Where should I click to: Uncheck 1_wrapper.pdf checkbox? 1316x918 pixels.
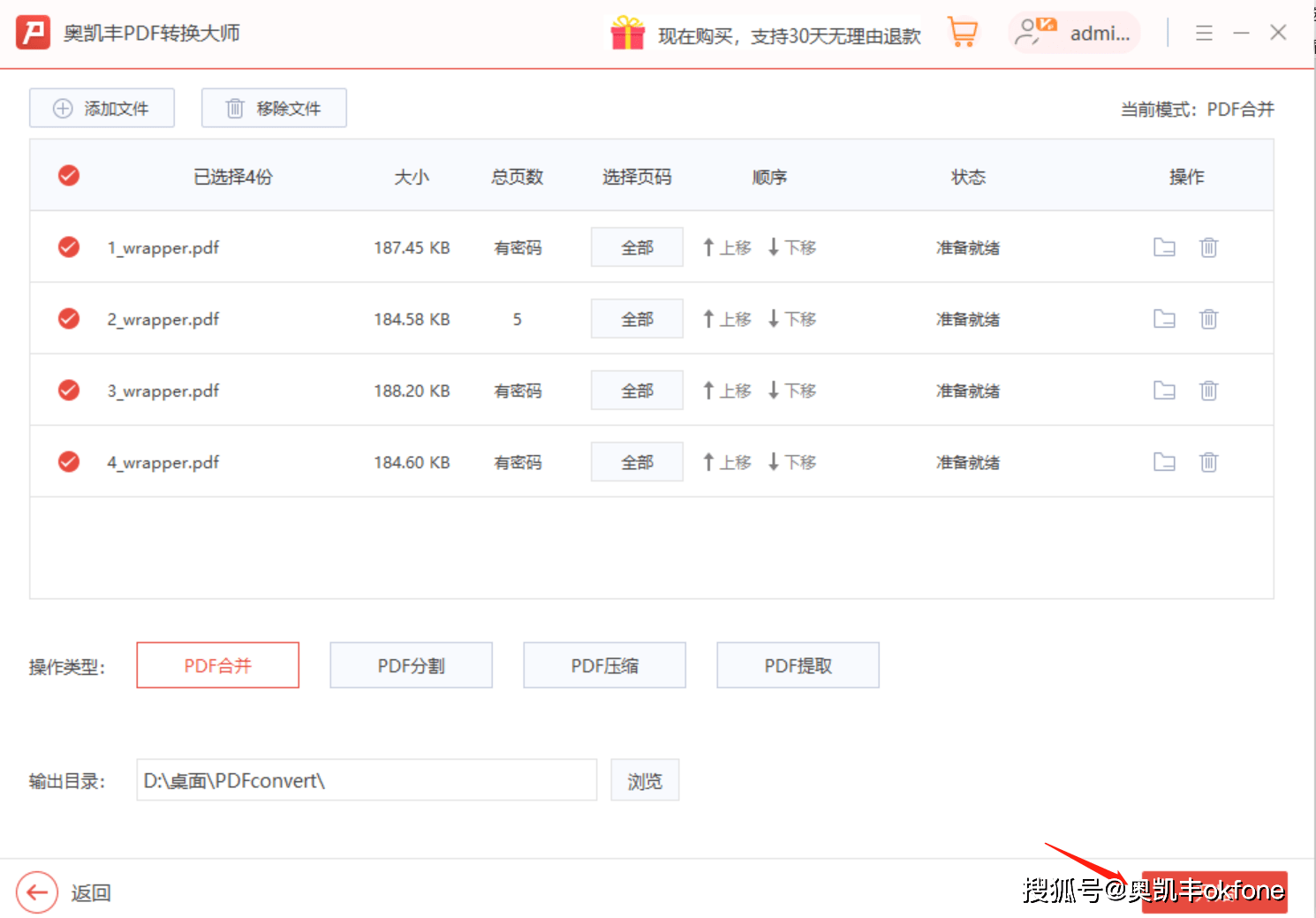pyautogui.click(x=69, y=247)
